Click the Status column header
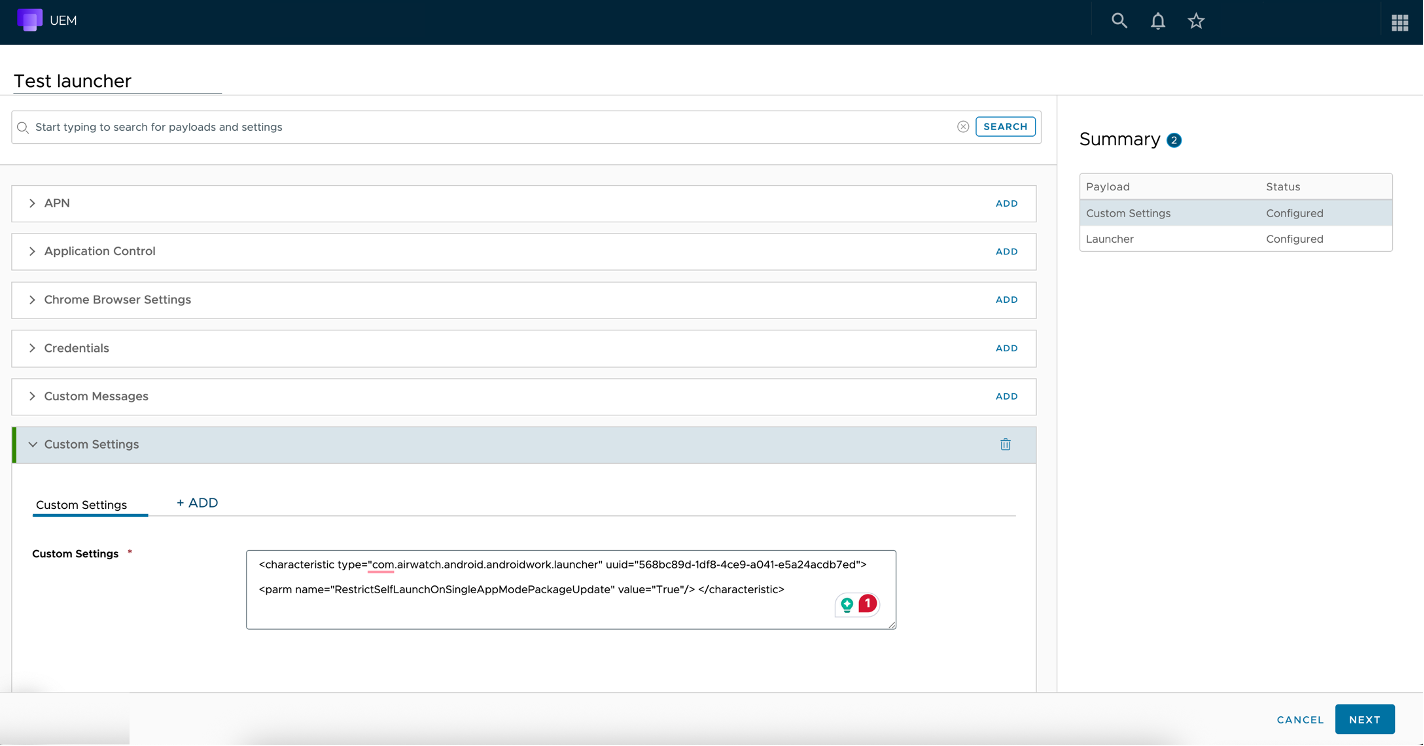Viewport: 1424px width, 746px height. point(1283,187)
